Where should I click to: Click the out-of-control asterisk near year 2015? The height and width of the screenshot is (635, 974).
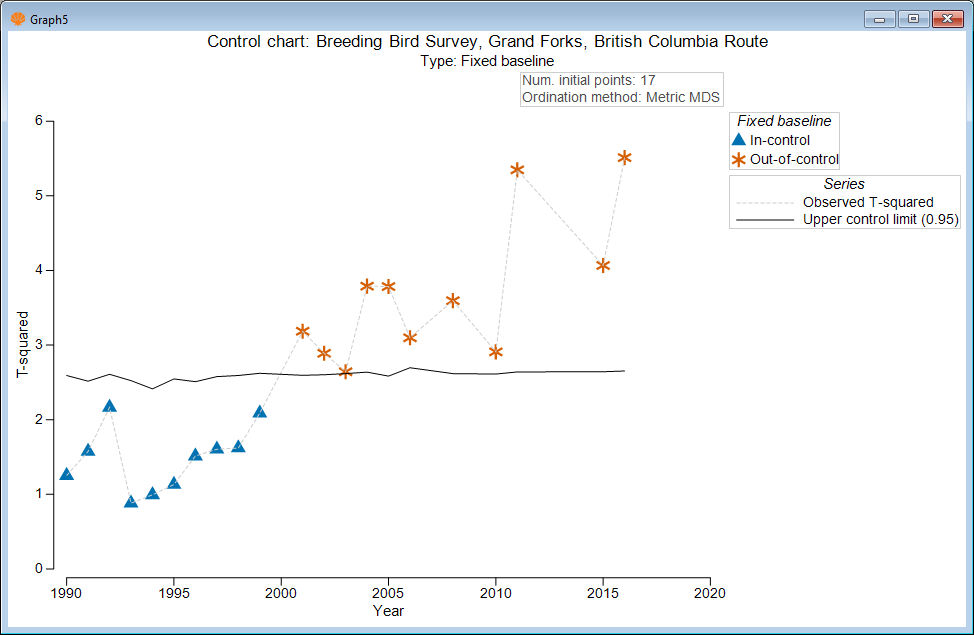pyautogui.click(x=602, y=266)
